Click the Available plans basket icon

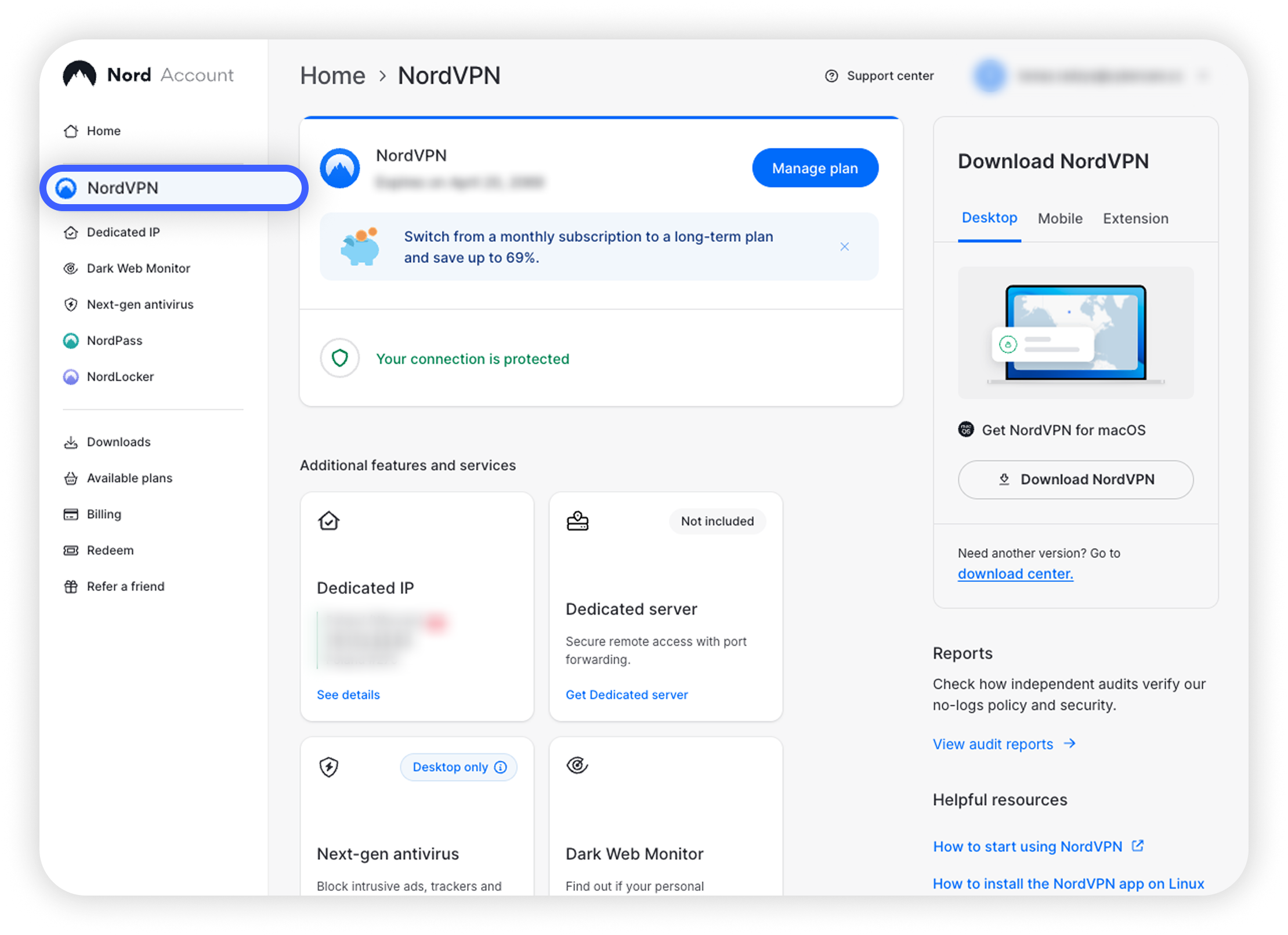[x=71, y=478]
